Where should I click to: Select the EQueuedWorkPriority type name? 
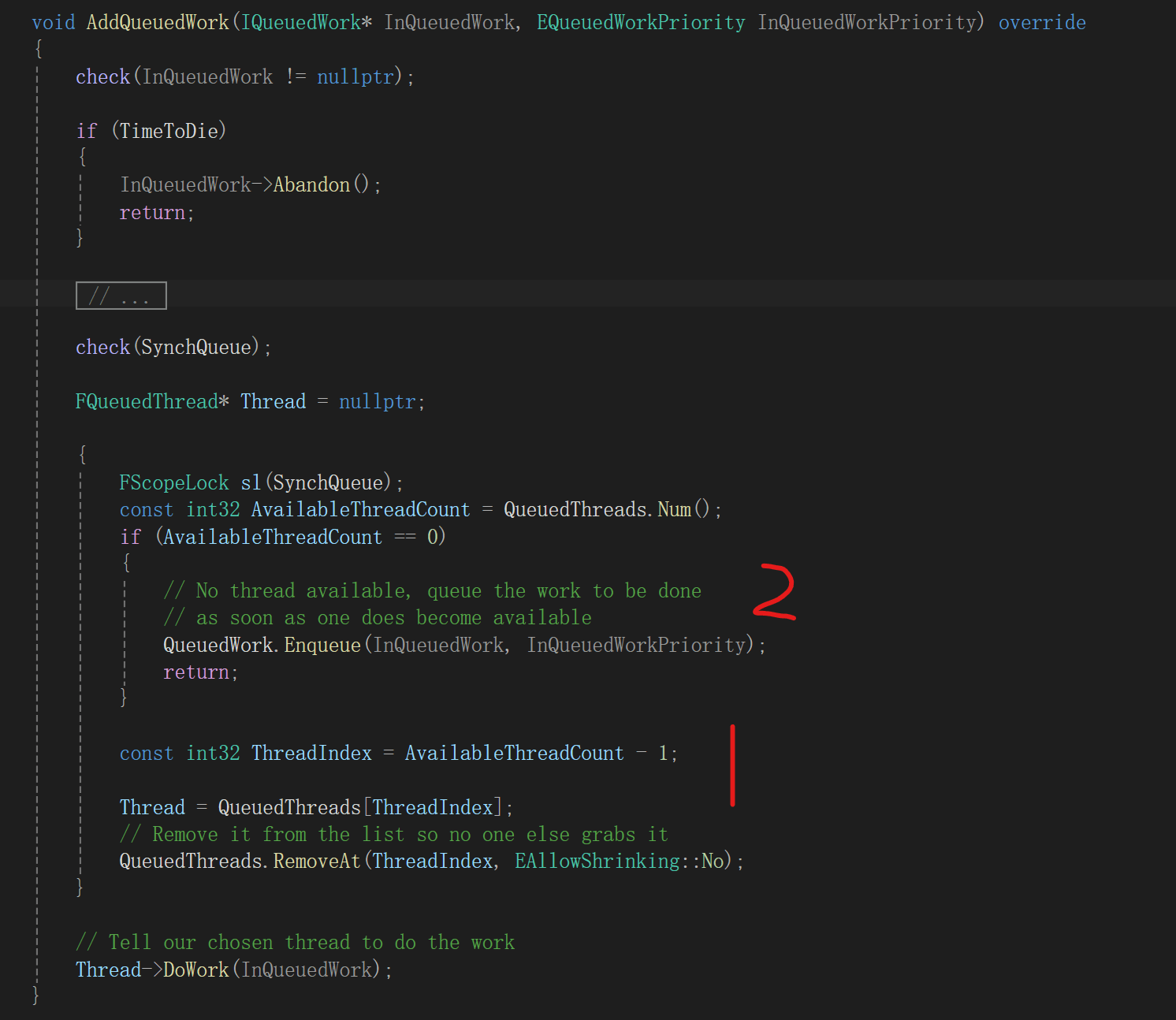[x=640, y=22]
